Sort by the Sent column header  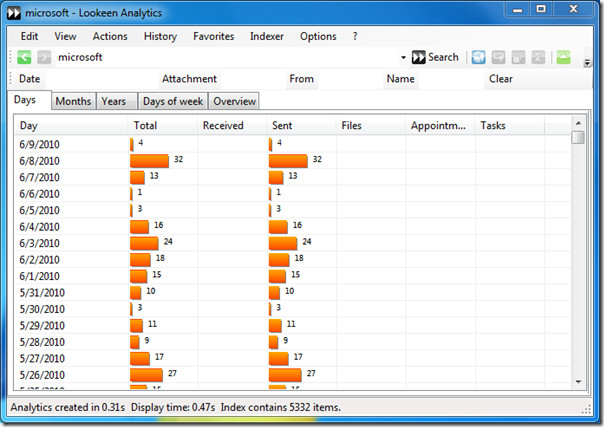302,126
